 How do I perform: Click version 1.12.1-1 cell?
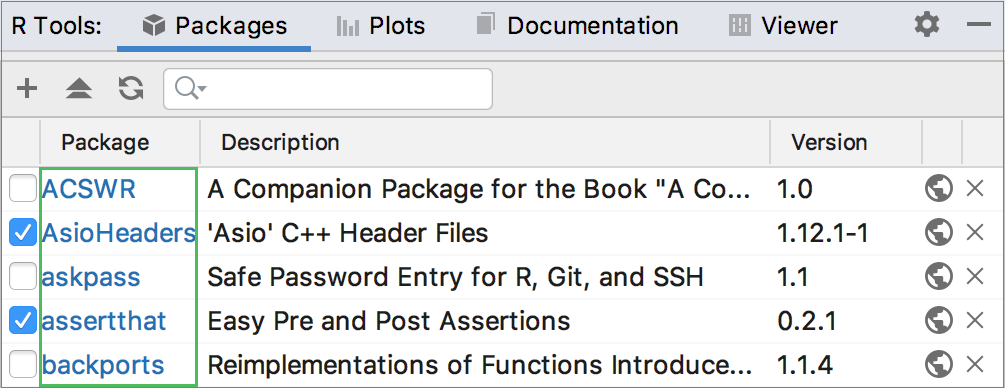823,233
